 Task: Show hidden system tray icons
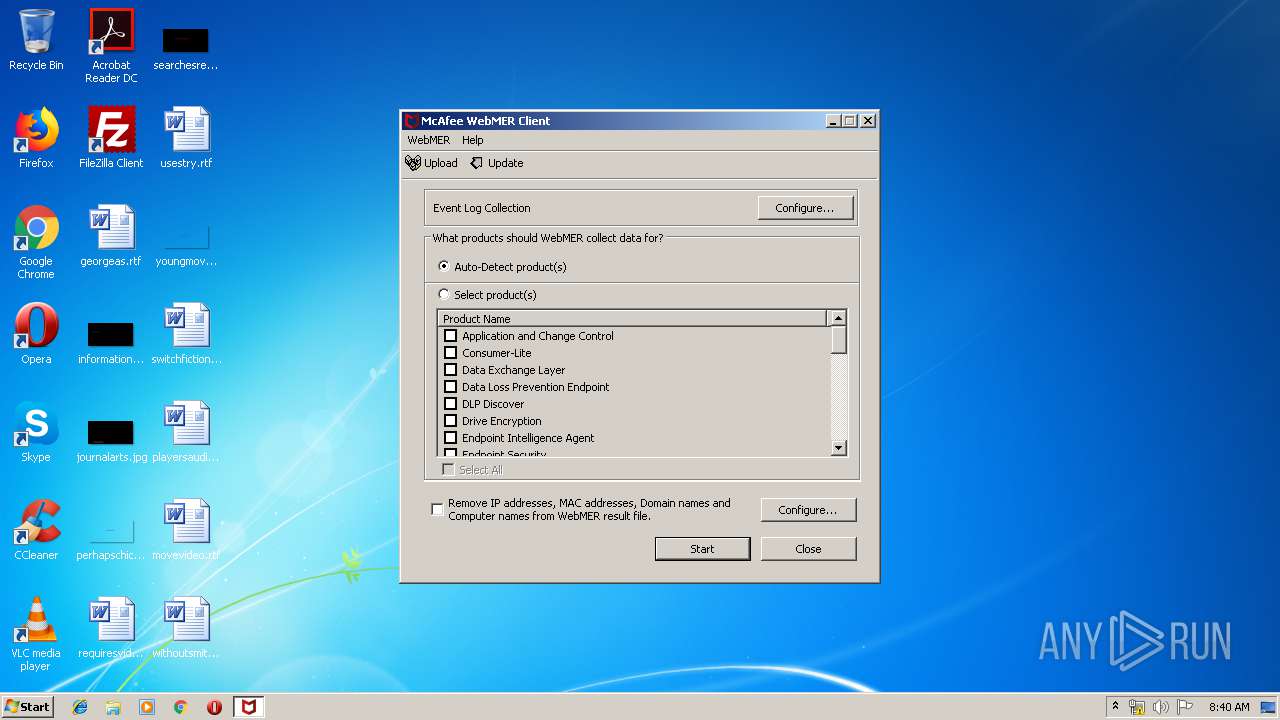[1115, 706]
